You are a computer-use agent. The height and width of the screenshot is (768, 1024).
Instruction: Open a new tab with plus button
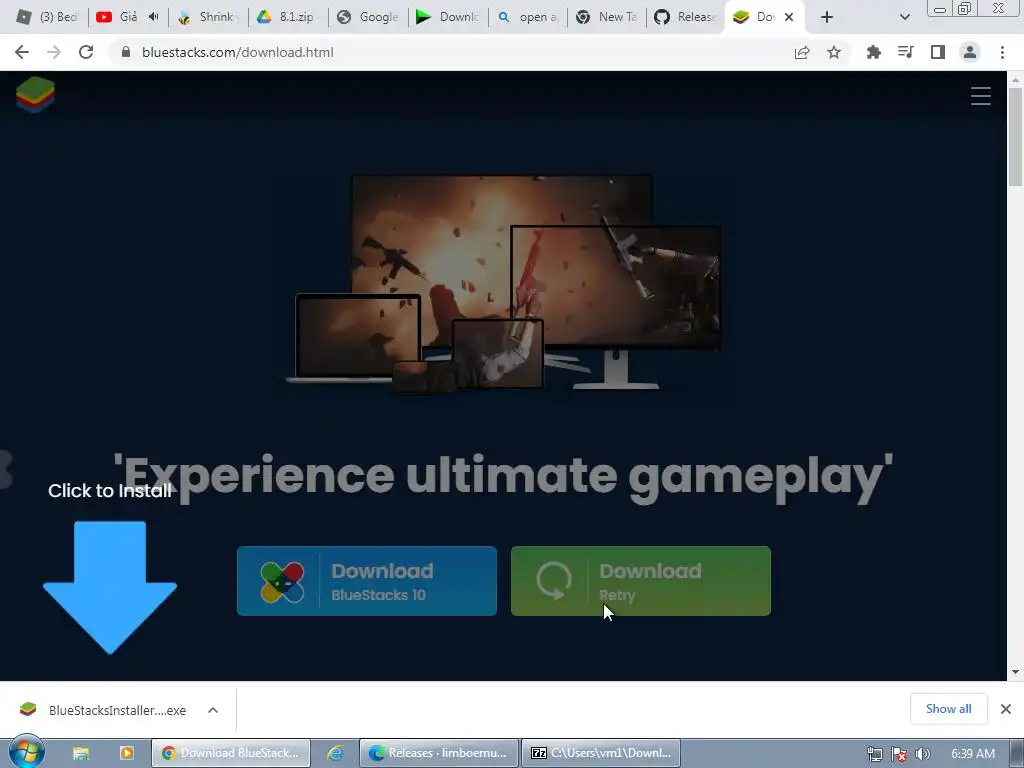(827, 17)
